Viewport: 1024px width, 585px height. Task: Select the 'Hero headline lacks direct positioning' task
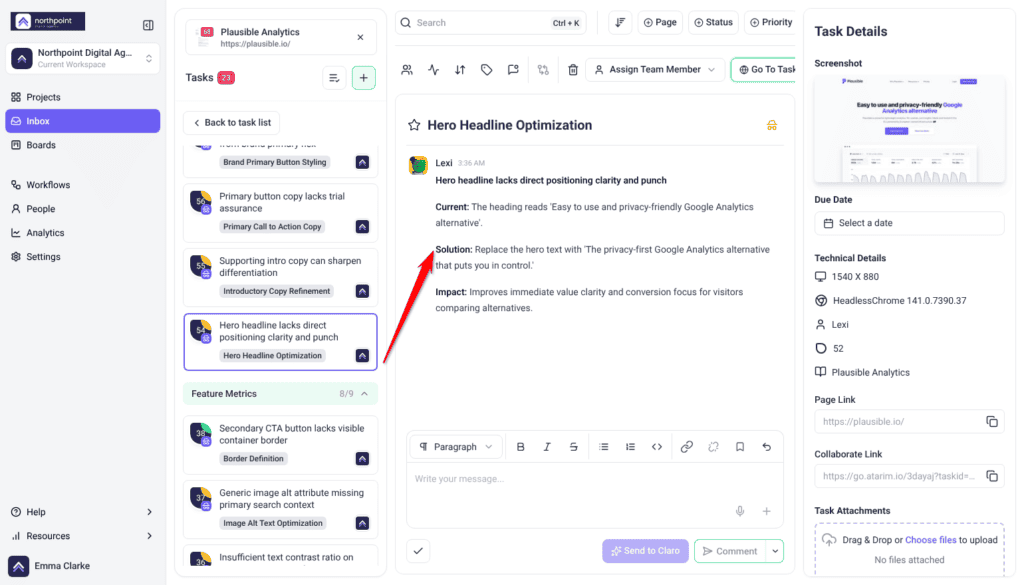pos(281,341)
